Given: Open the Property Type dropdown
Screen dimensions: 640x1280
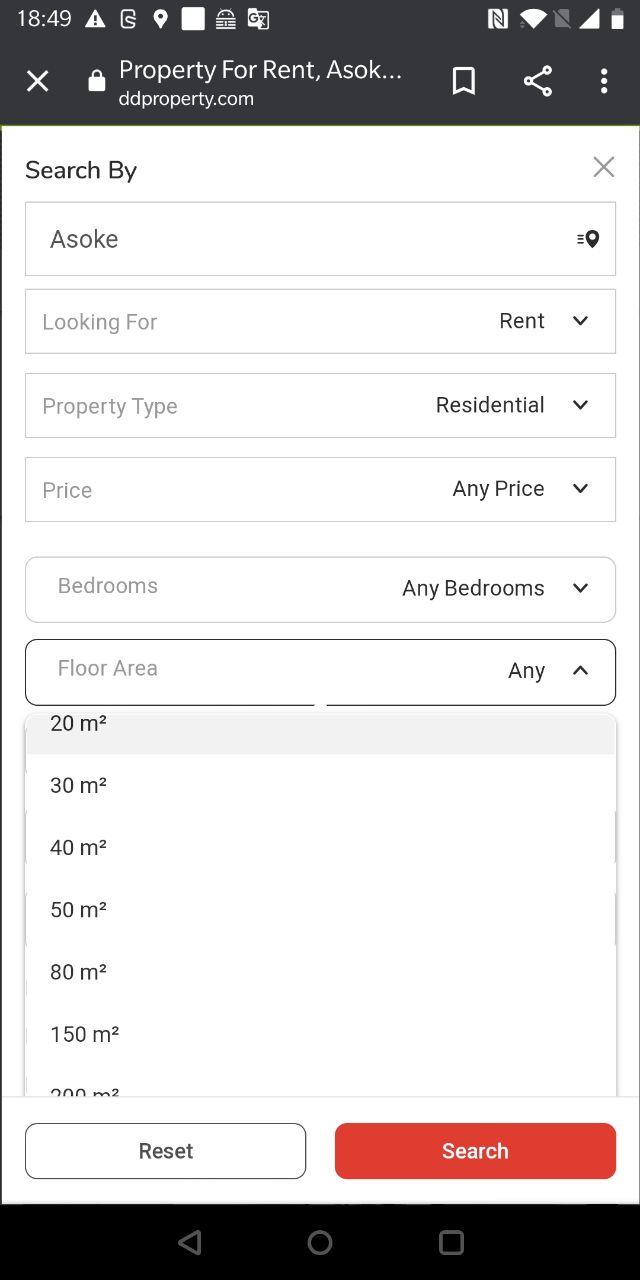Looking at the screenshot, I should (320, 405).
